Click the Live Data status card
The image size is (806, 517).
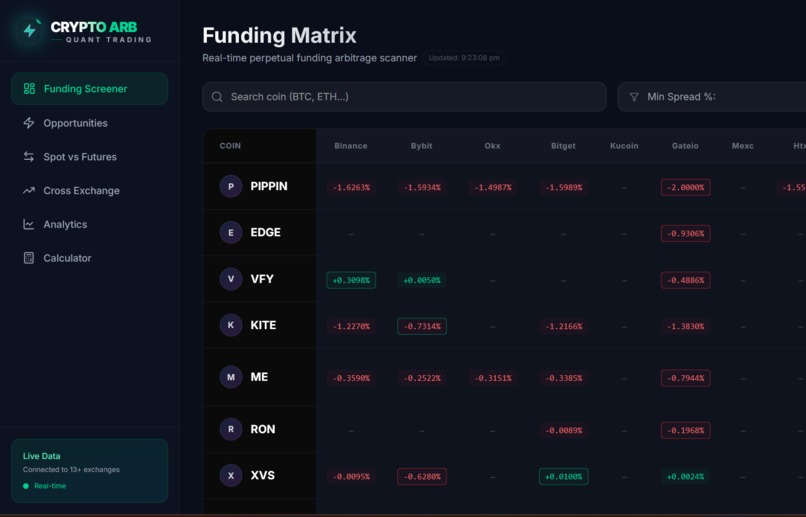pyautogui.click(x=89, y=471)
